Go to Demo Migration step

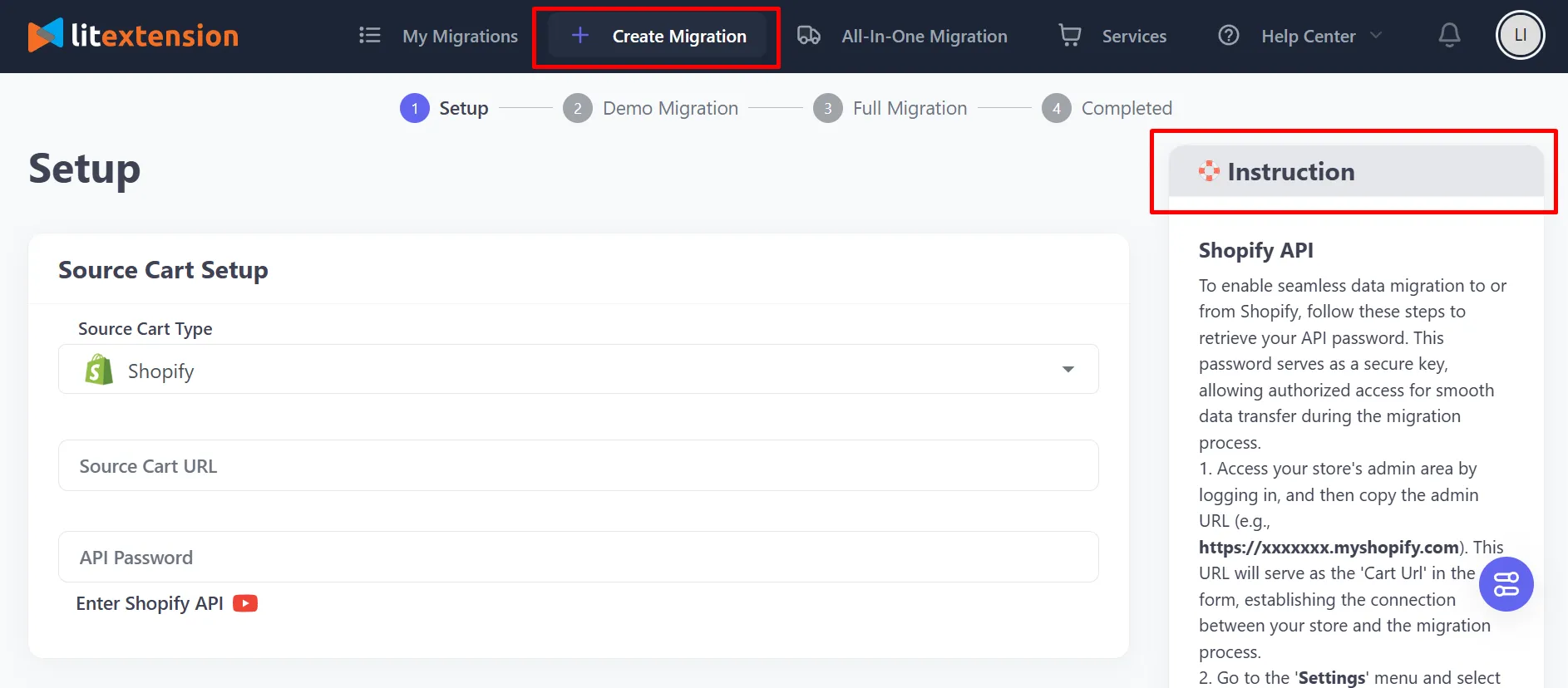point(670,108)
